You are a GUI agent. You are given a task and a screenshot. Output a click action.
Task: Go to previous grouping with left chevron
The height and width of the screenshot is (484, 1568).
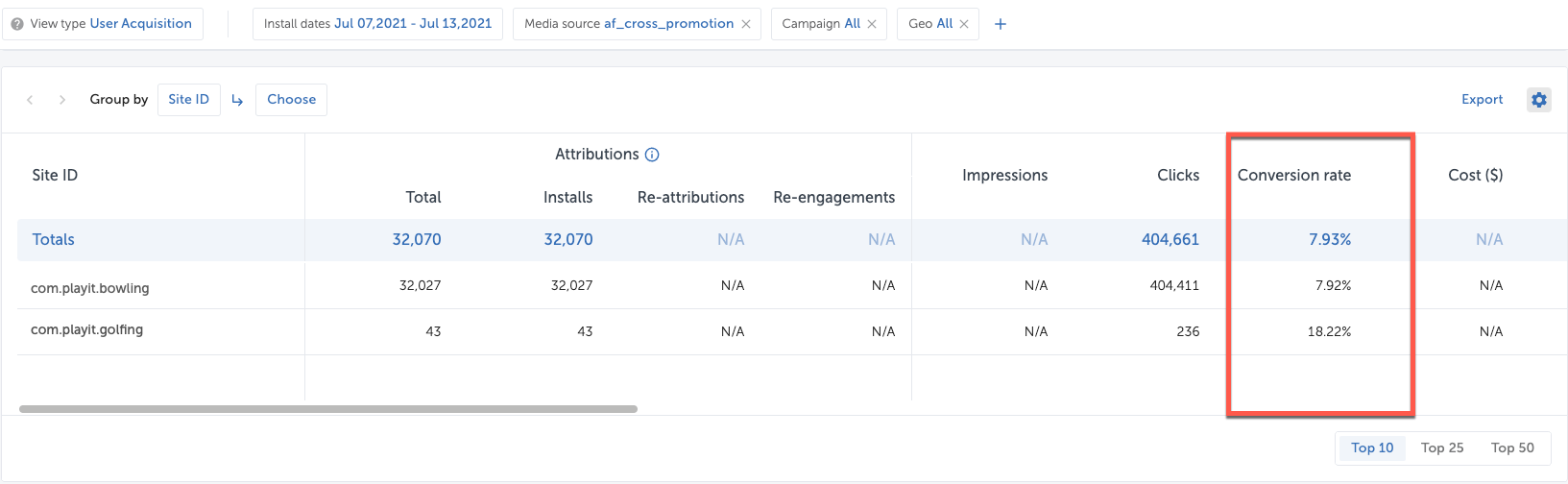30,100
